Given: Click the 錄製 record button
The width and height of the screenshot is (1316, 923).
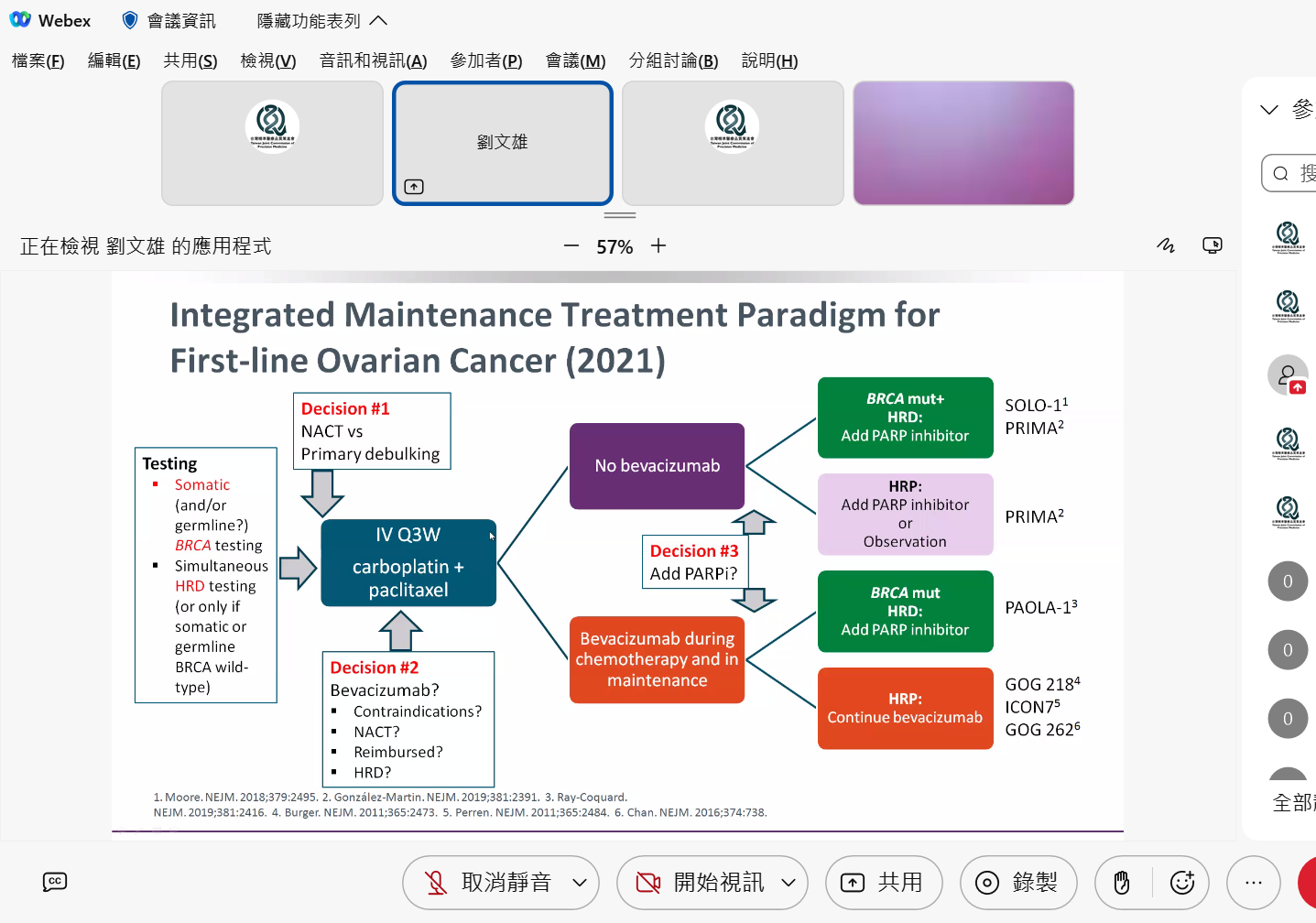Looking at the screenshot, I should [x=1018, y=883].
